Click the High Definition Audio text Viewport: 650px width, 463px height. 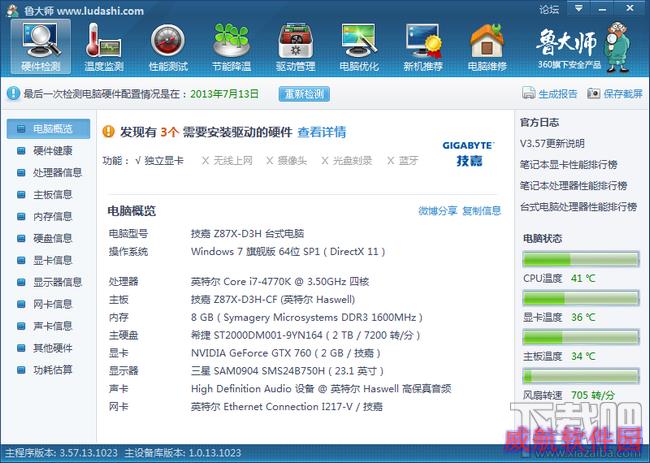(x=321, y=389)
